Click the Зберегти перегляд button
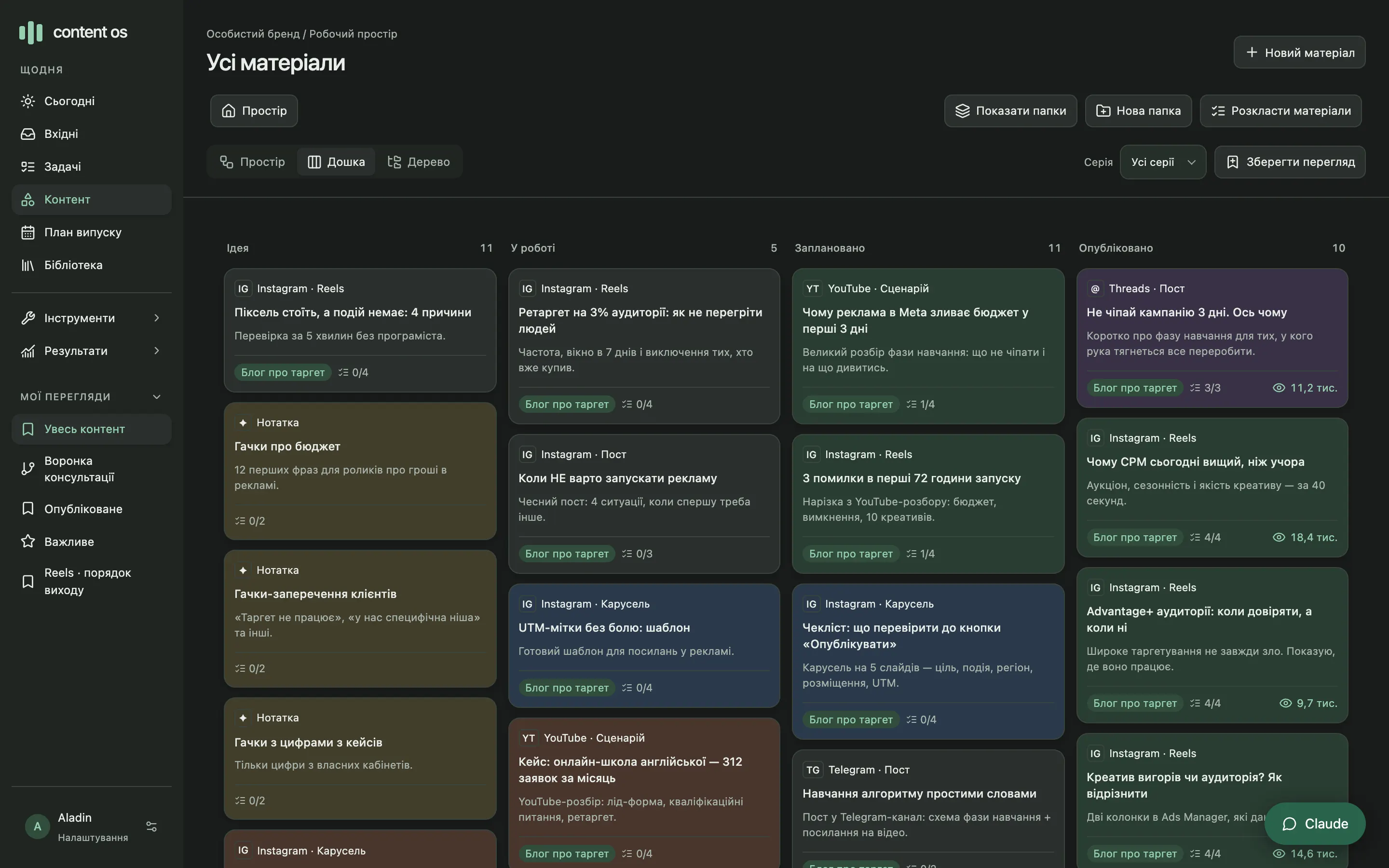This screenshot has height=868, width=1389. [1290, 162]
